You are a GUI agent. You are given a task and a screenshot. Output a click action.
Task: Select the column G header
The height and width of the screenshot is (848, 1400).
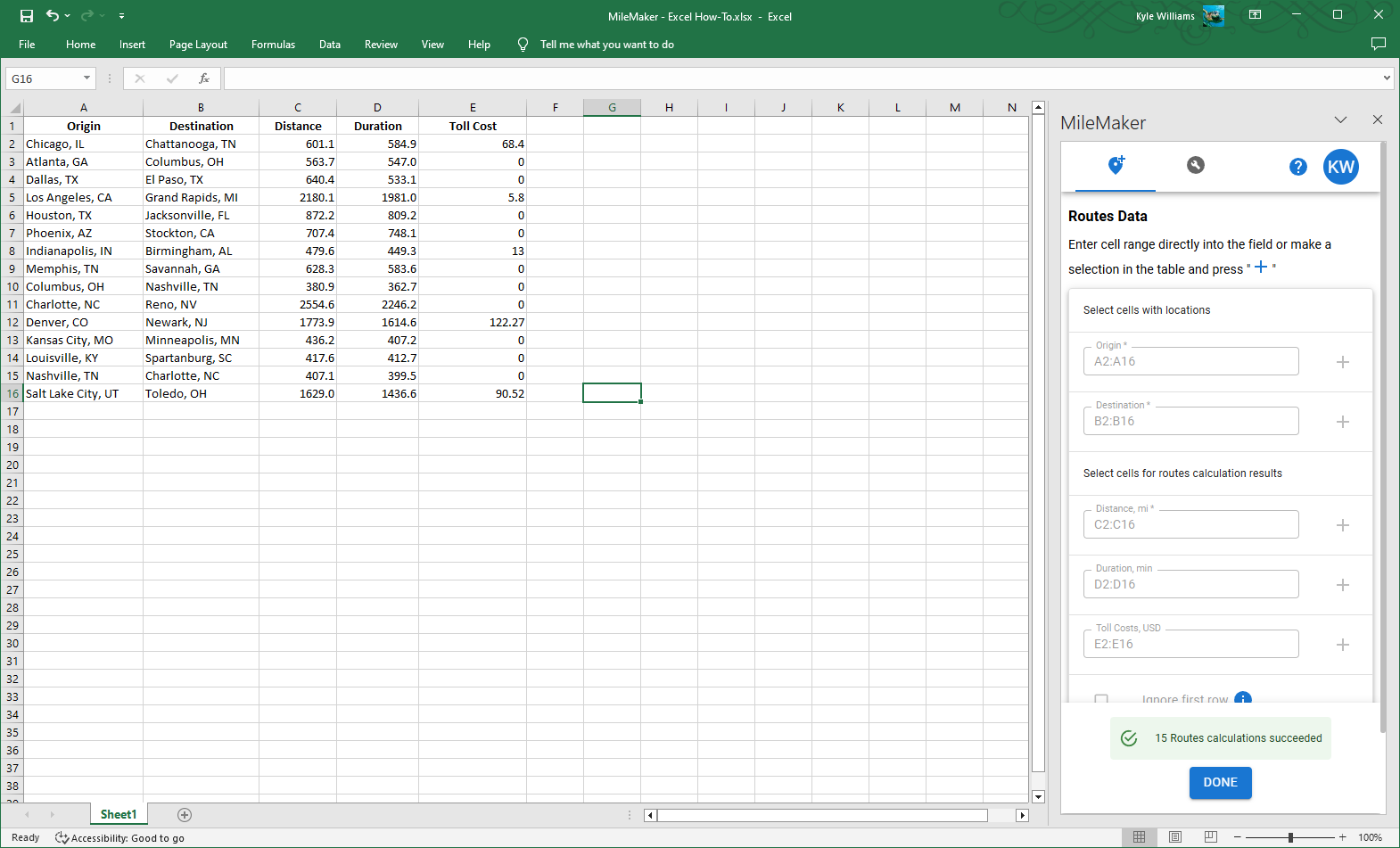(612, 108)
